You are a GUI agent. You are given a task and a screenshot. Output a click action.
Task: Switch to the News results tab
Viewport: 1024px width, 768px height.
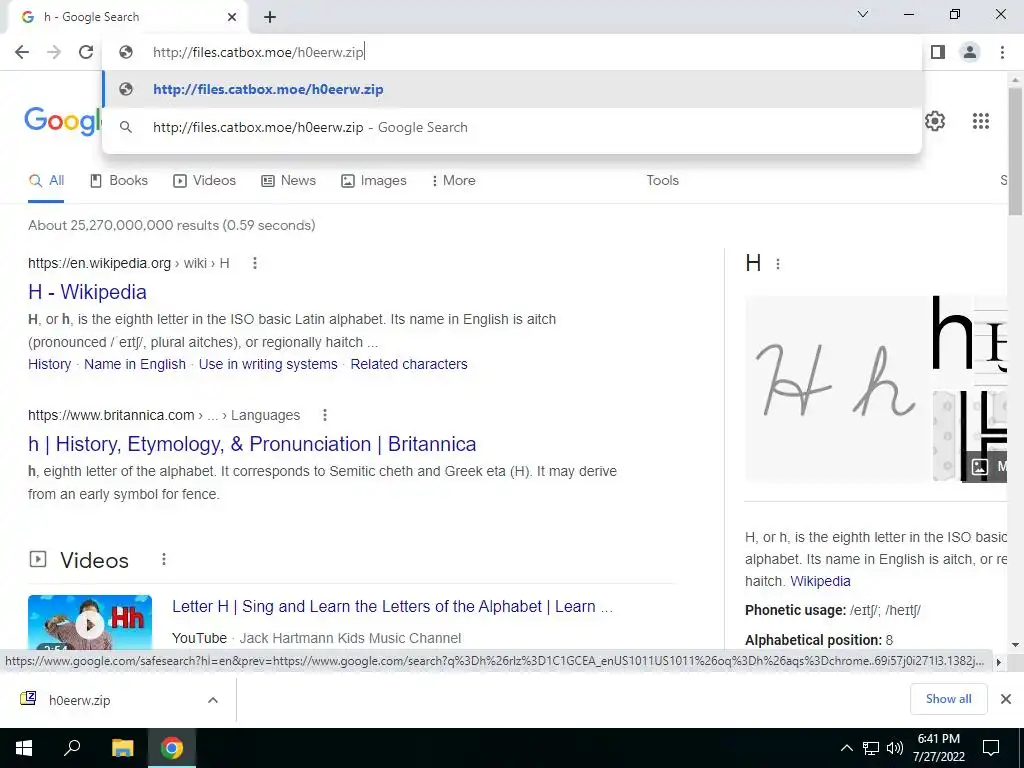click(288, 181)
